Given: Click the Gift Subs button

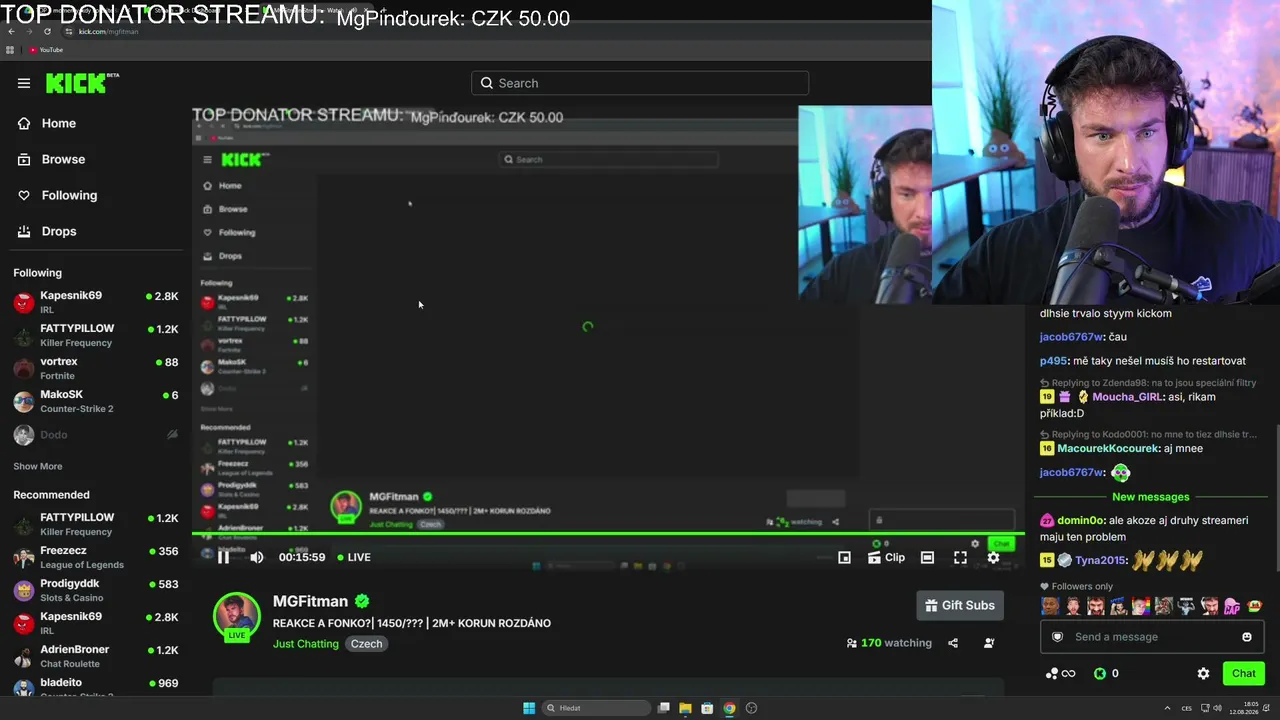Looking at the screenshot, I should [x=960, y=605].
